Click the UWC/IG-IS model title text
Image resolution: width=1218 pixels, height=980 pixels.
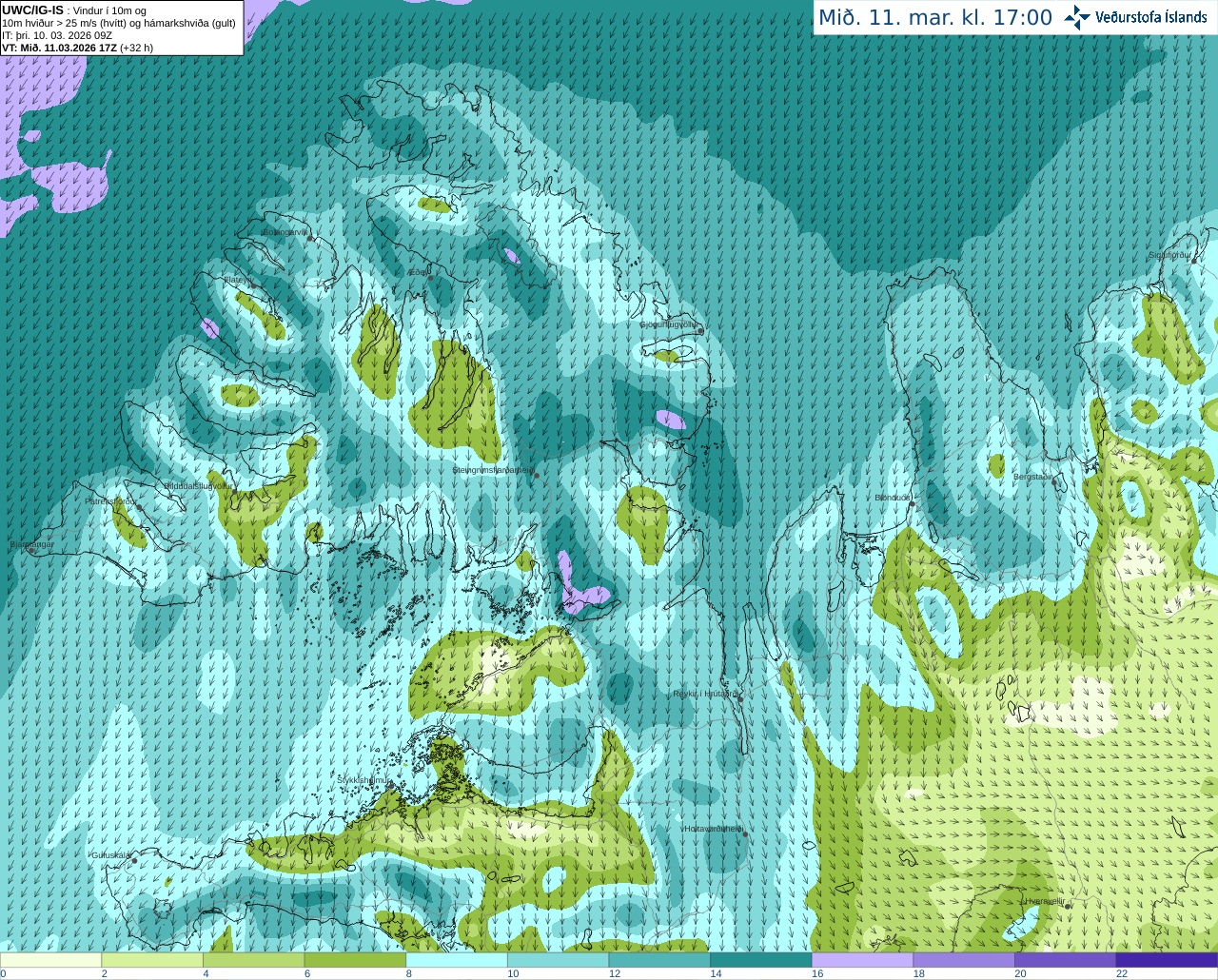tap(33, 10)
